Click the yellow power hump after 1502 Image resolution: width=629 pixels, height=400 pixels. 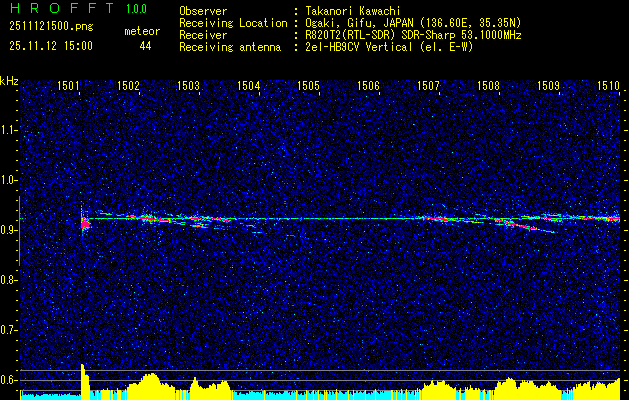[150, 385]
